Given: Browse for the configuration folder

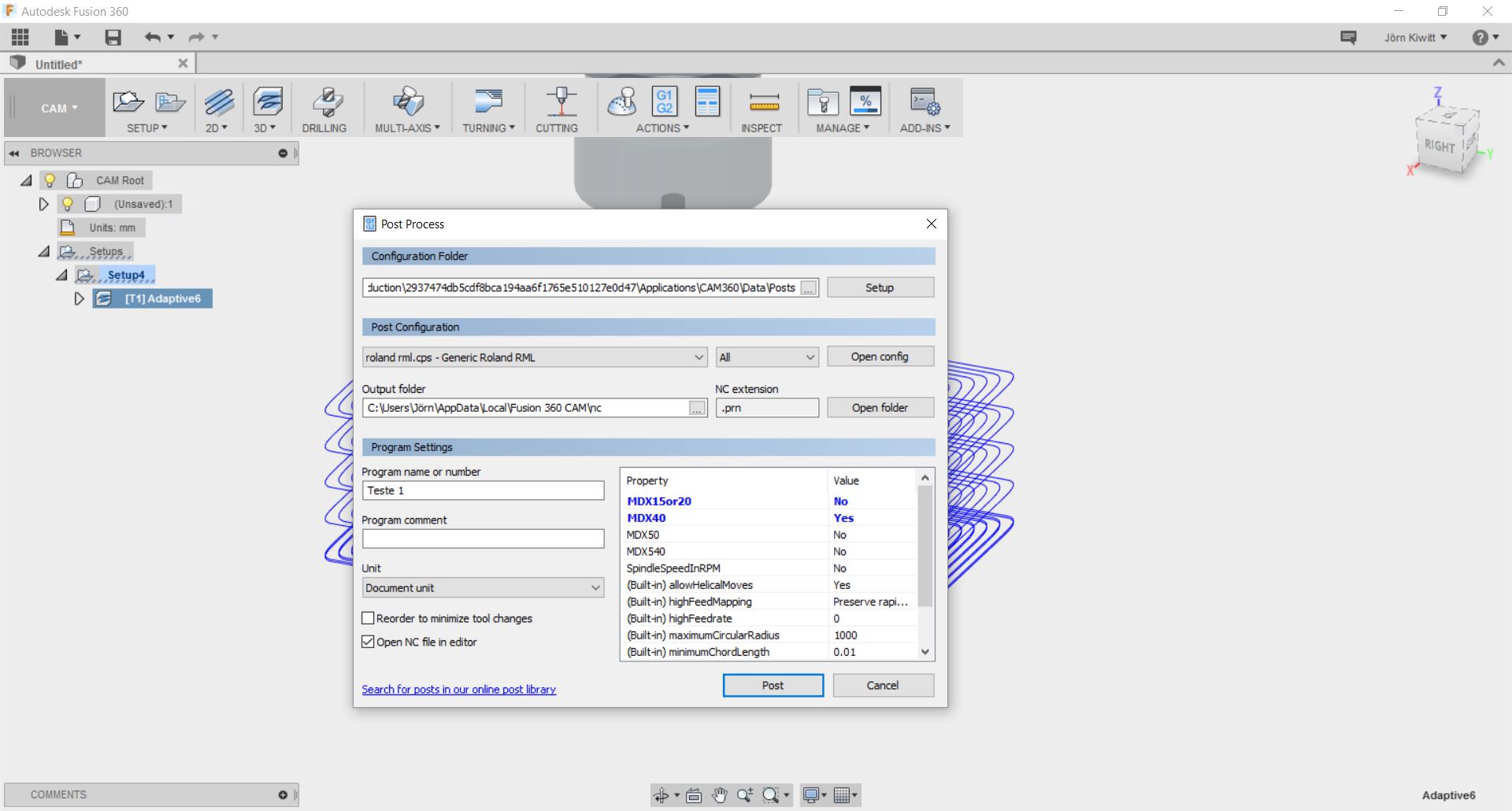Looking at the screenshot, I should (809, 288).
